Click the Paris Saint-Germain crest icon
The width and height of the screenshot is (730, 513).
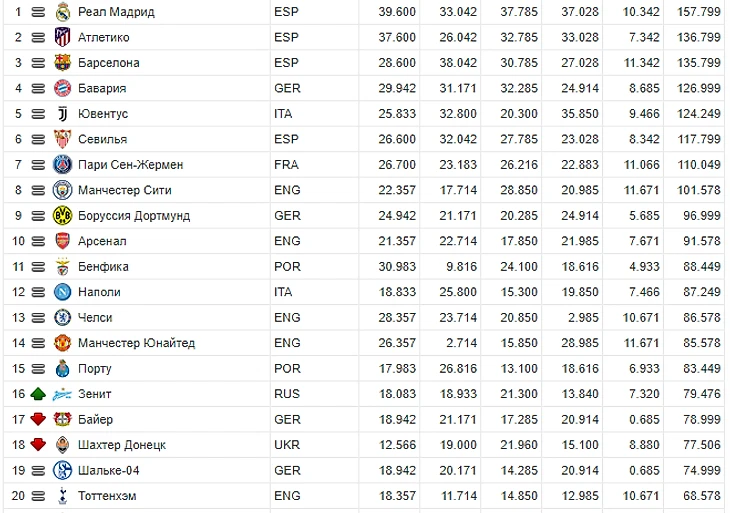[x=63, y=165]
